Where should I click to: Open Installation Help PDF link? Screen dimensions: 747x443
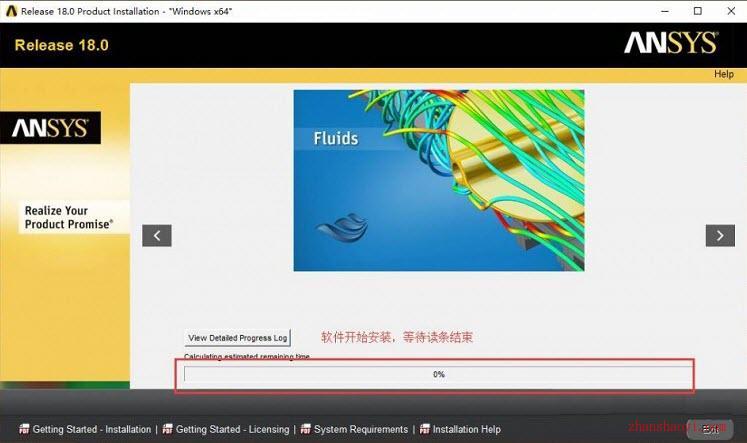pos(466,429)
